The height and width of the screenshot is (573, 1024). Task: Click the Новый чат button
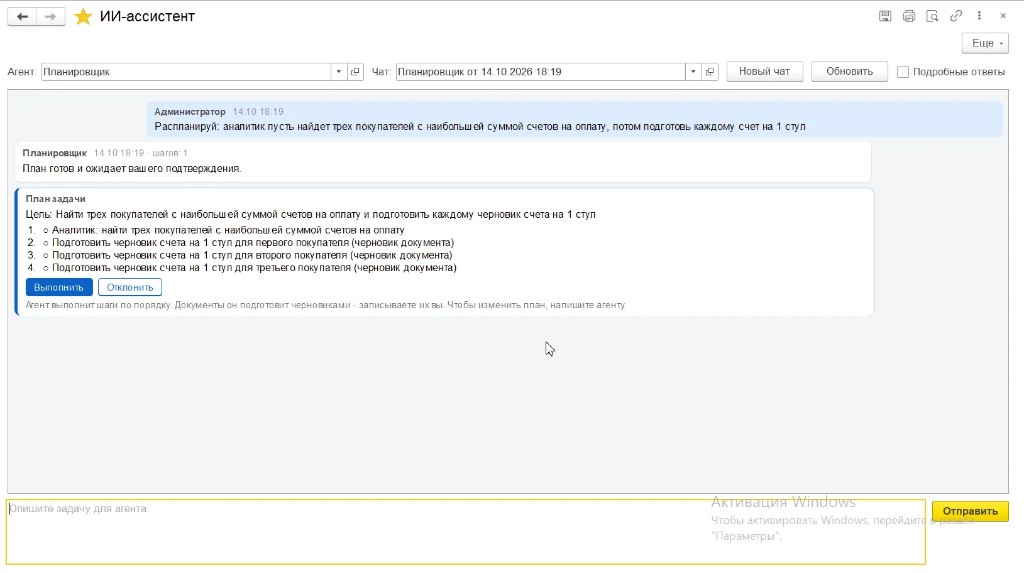764,71
